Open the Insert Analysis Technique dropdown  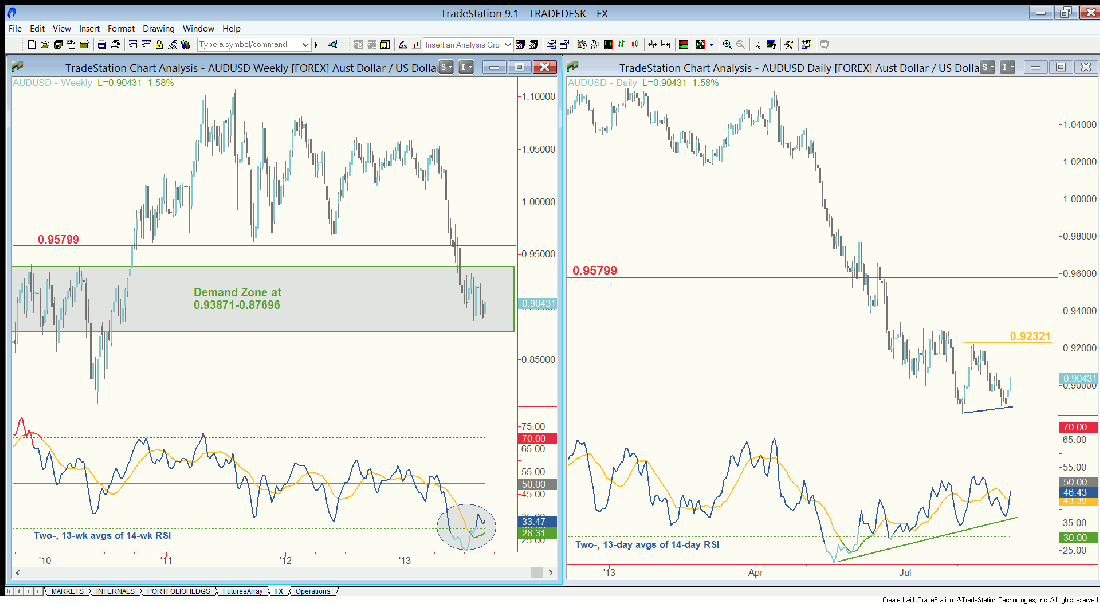(509, 45)
